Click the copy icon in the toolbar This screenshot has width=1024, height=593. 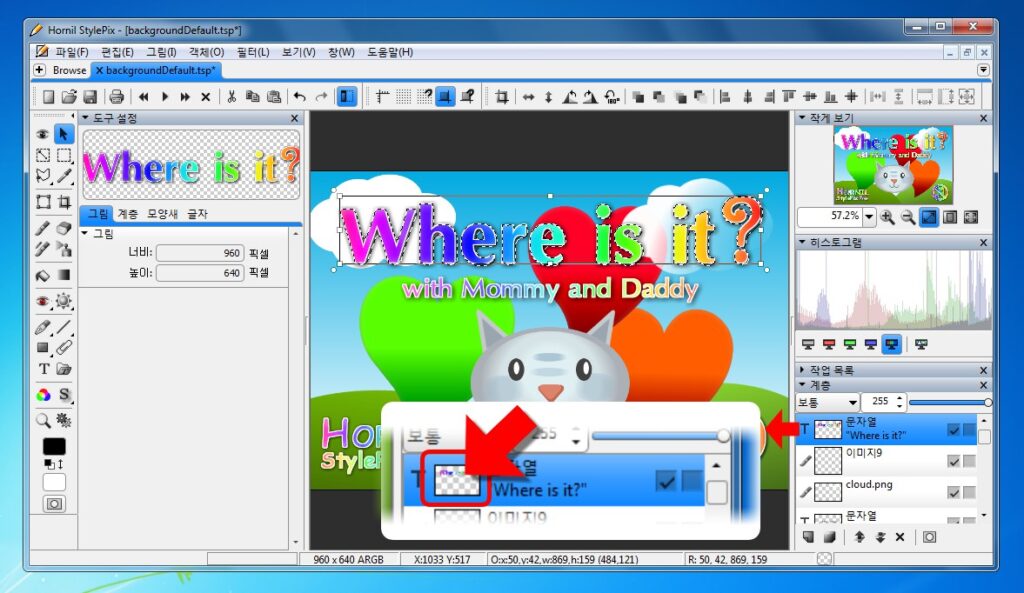click(x=253, y=97)
